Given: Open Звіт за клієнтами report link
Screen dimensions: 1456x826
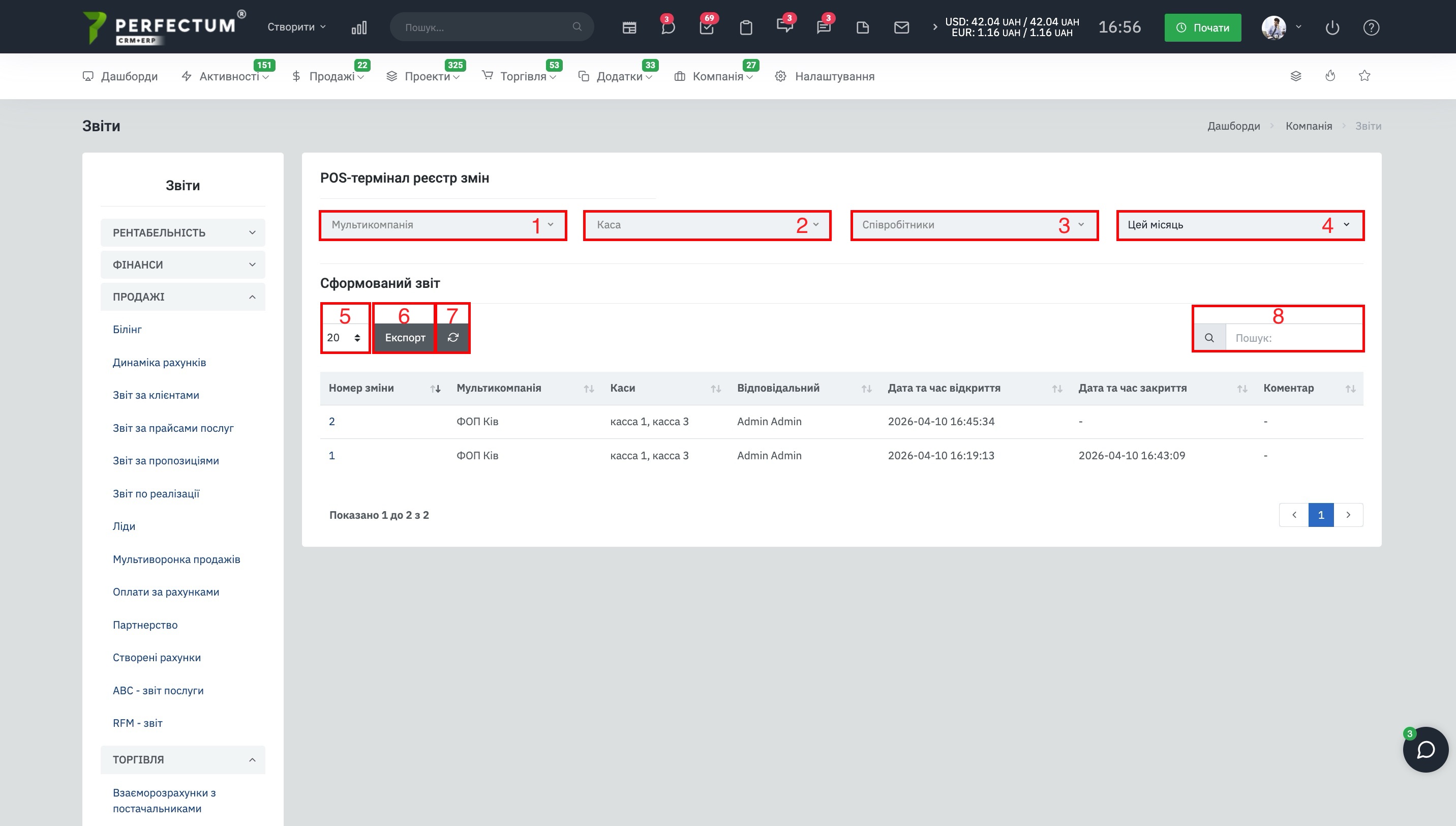Looking at the screenshot, I should click(x=156, y=395).
